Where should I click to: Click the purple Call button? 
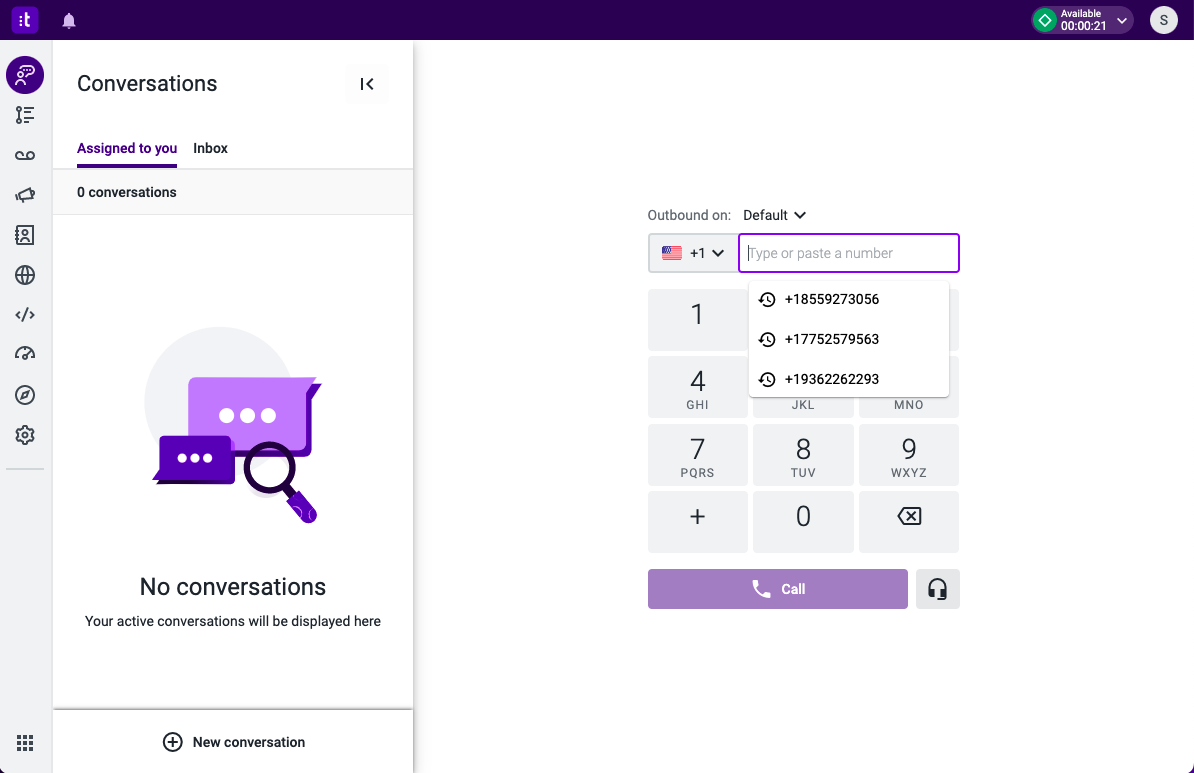click(777, 589)
